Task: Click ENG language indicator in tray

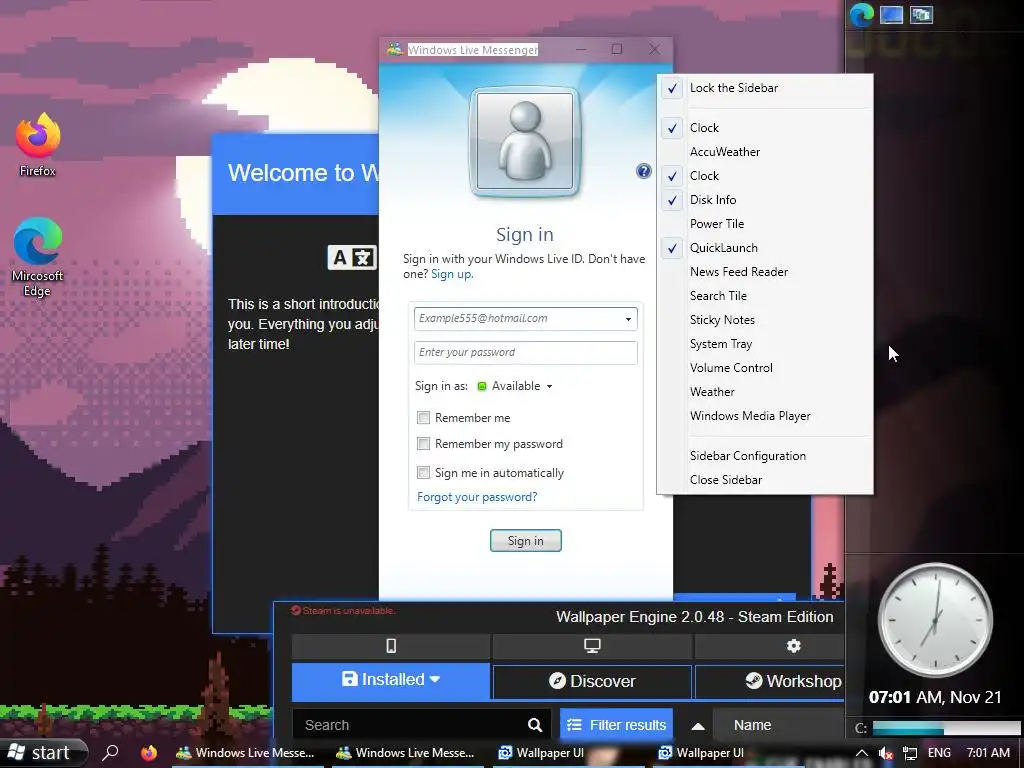Action: tap(939, 753)
